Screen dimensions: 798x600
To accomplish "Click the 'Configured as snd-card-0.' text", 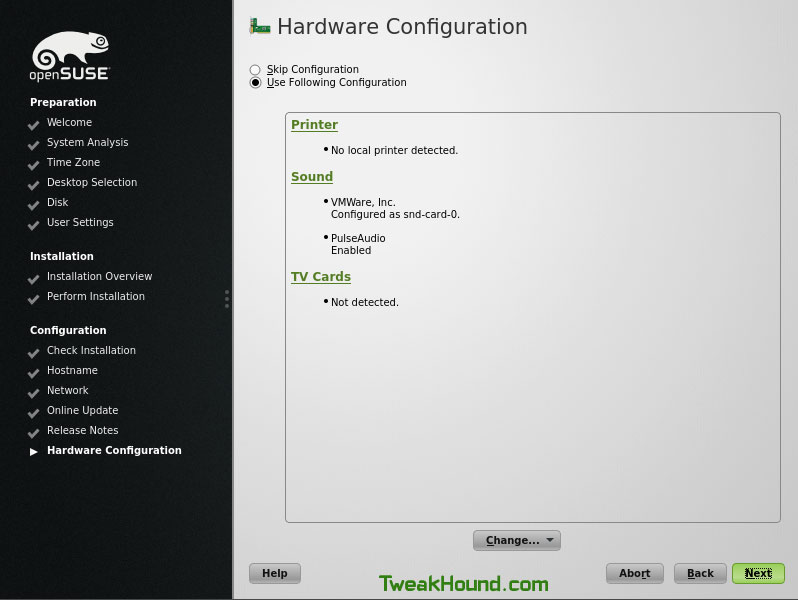I will (395, 214).
